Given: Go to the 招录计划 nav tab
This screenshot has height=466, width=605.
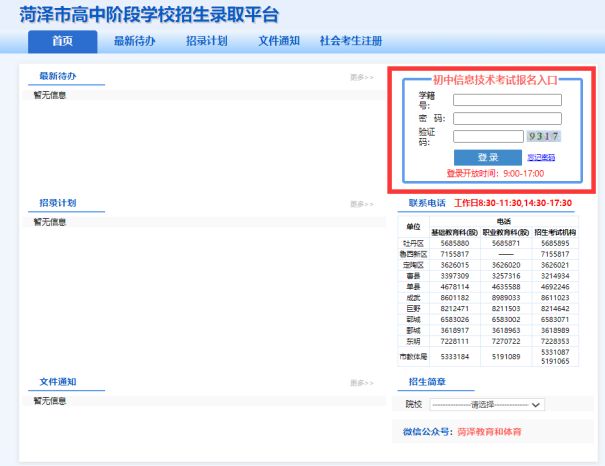Looking at the screenshot, I should pos(207,41).
